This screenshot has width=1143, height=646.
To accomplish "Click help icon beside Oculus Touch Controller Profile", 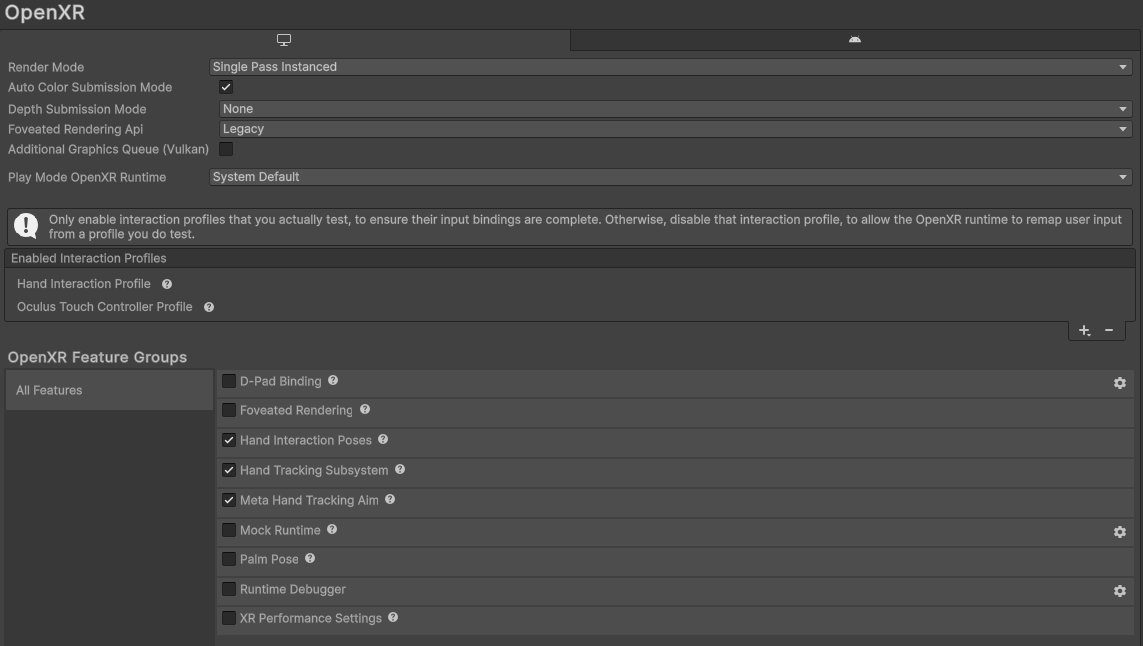I will (x=209, y=307).
